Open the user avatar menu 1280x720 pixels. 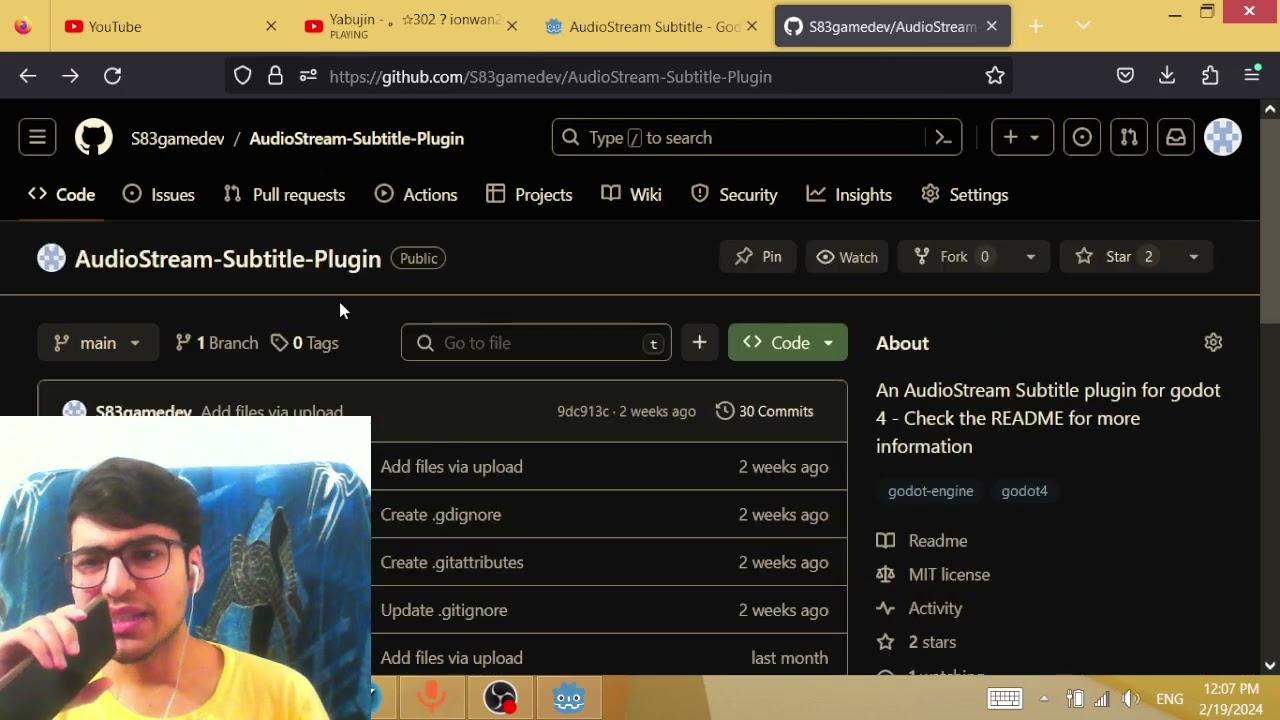(x=1223, y=138)
